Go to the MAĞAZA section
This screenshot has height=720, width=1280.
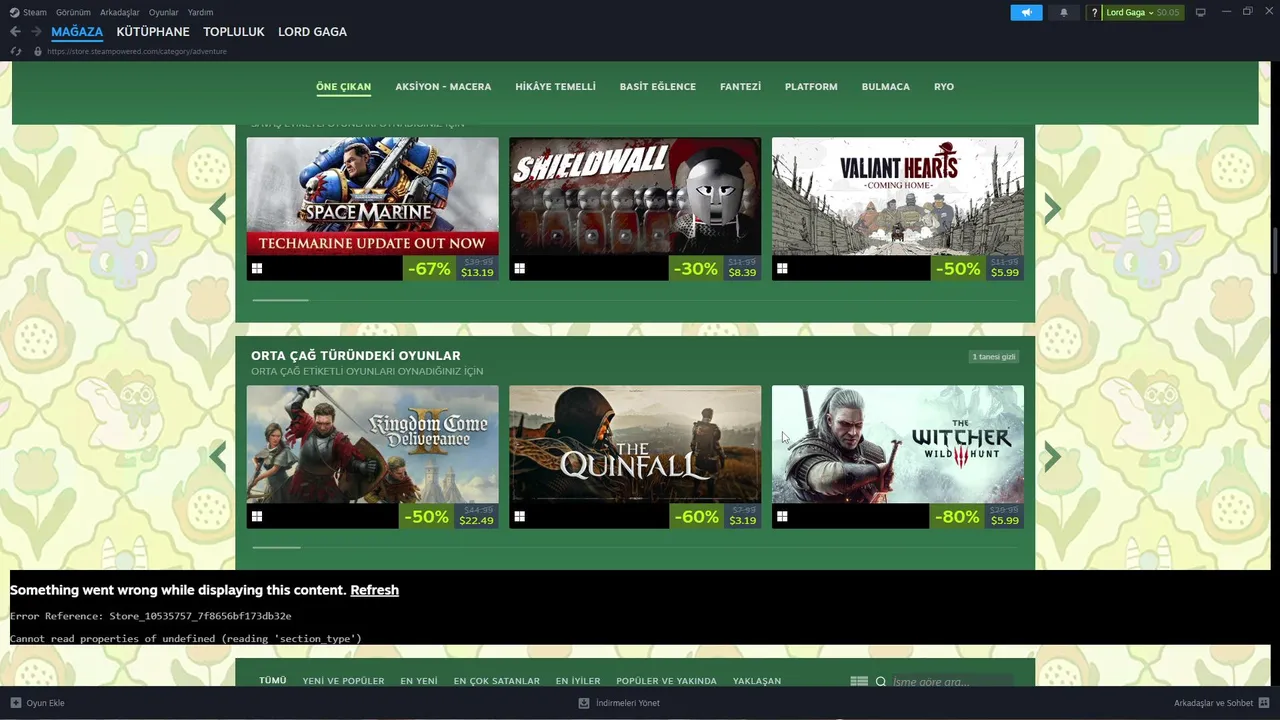(77, 32)
